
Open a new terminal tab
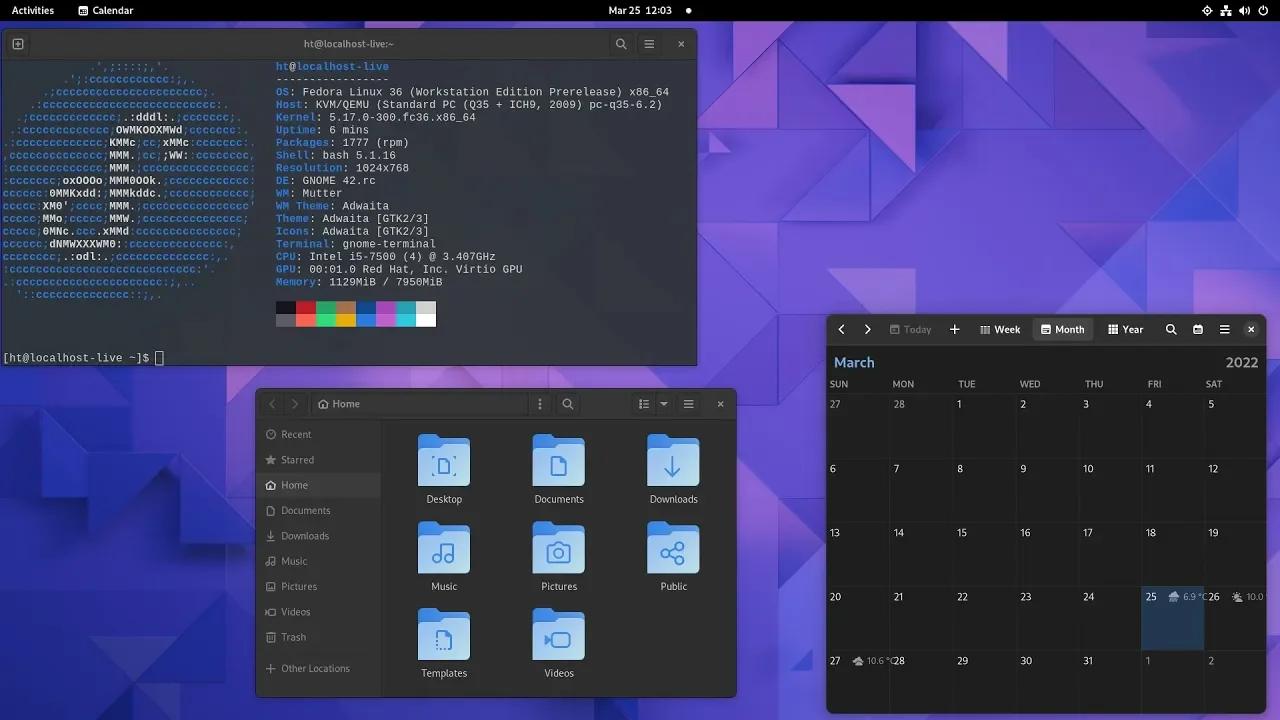17,44
